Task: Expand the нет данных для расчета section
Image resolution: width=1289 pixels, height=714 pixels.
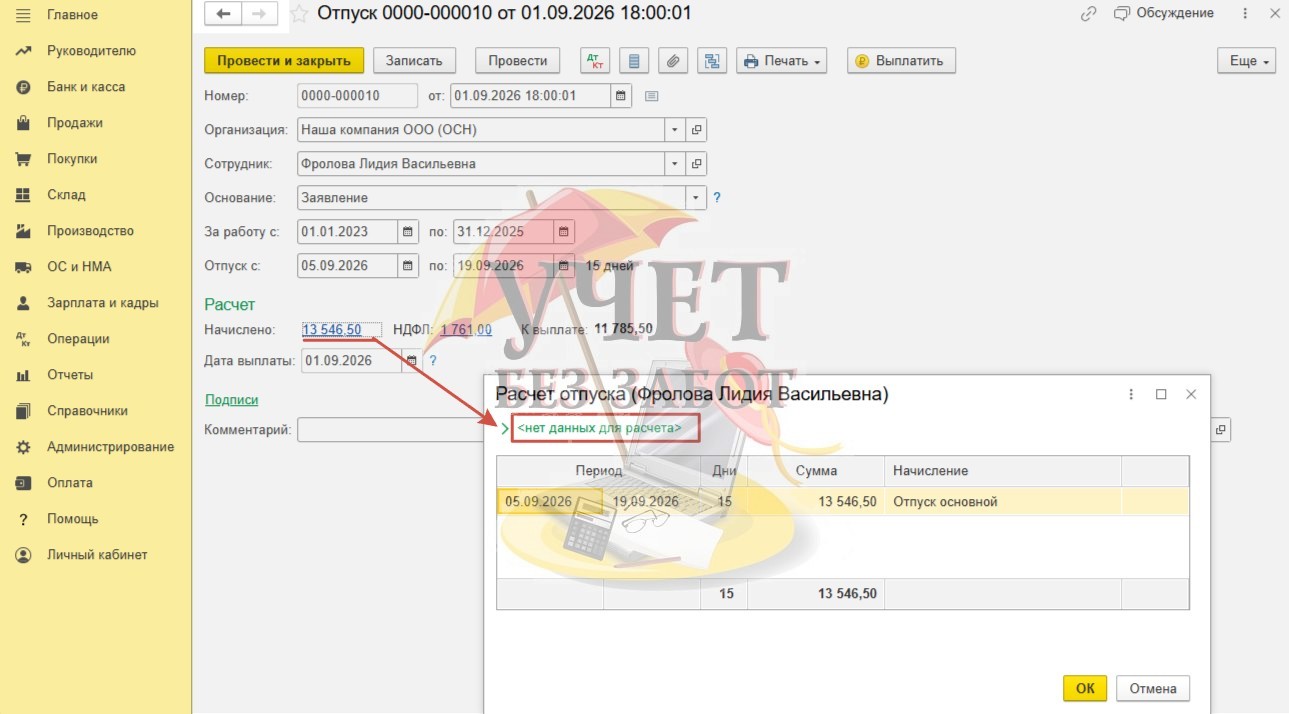Action: pyautogui.click(x=505, y=429)
